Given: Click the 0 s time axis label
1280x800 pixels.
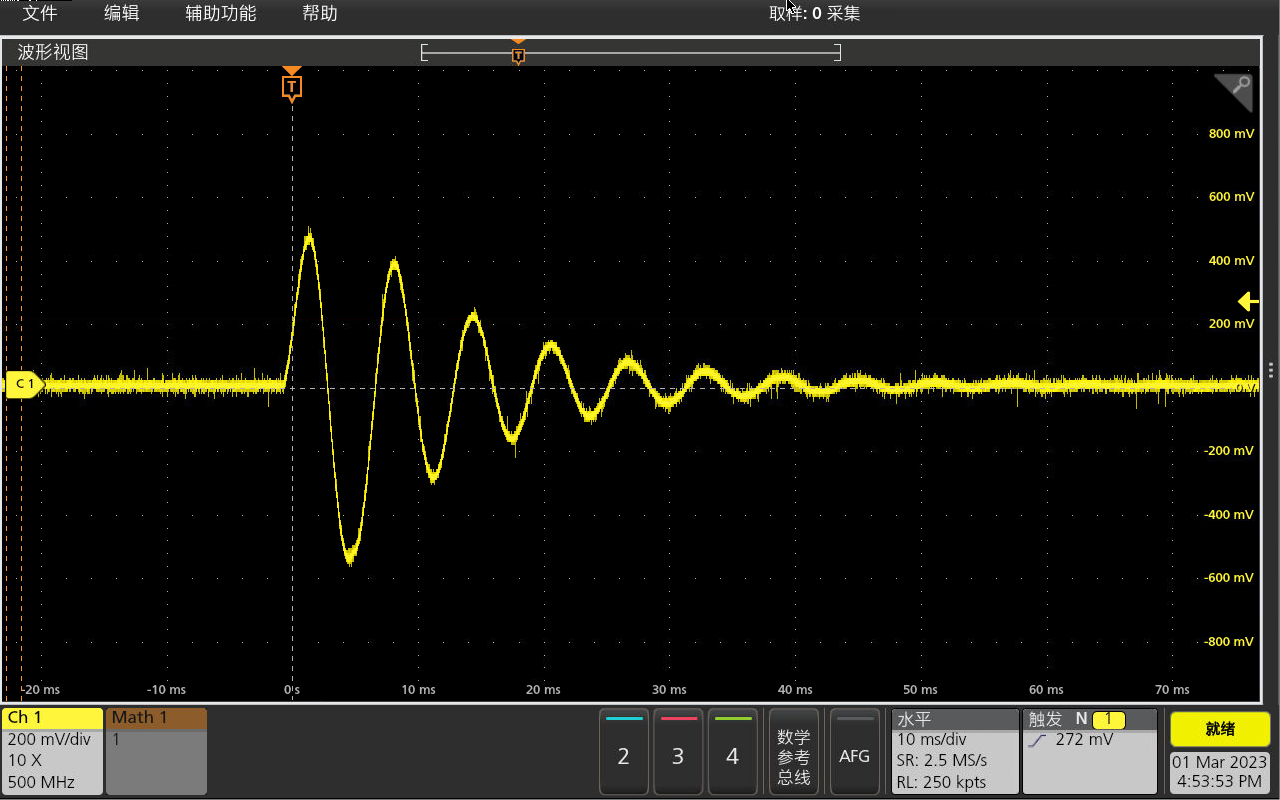Looking at the screenshot, I should (292, 690).
